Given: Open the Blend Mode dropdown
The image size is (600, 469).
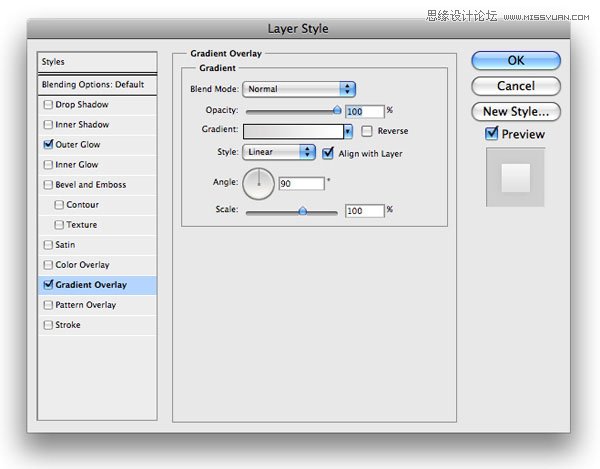Looking at the screenshot, I should pyautogui.click(x=300, y=90).
